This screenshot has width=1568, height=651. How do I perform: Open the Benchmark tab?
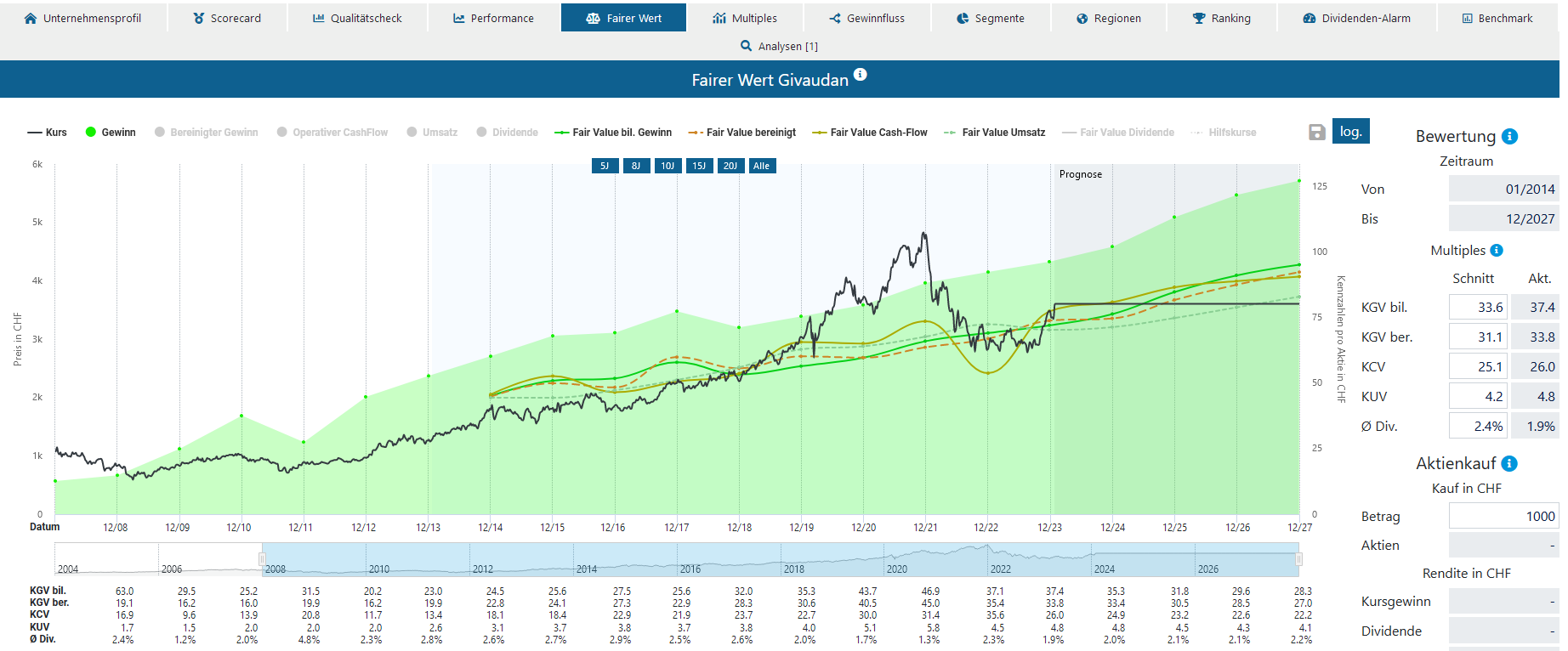click(x=1497, y=18)
